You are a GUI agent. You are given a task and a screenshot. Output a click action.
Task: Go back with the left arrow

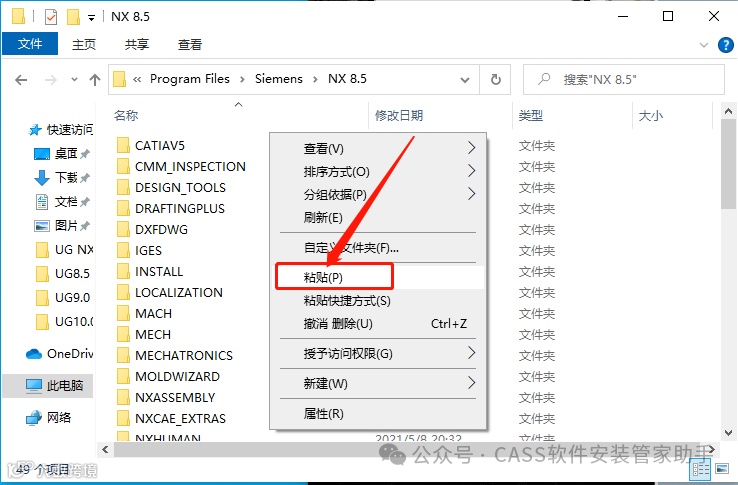click(x=21, y=80)
